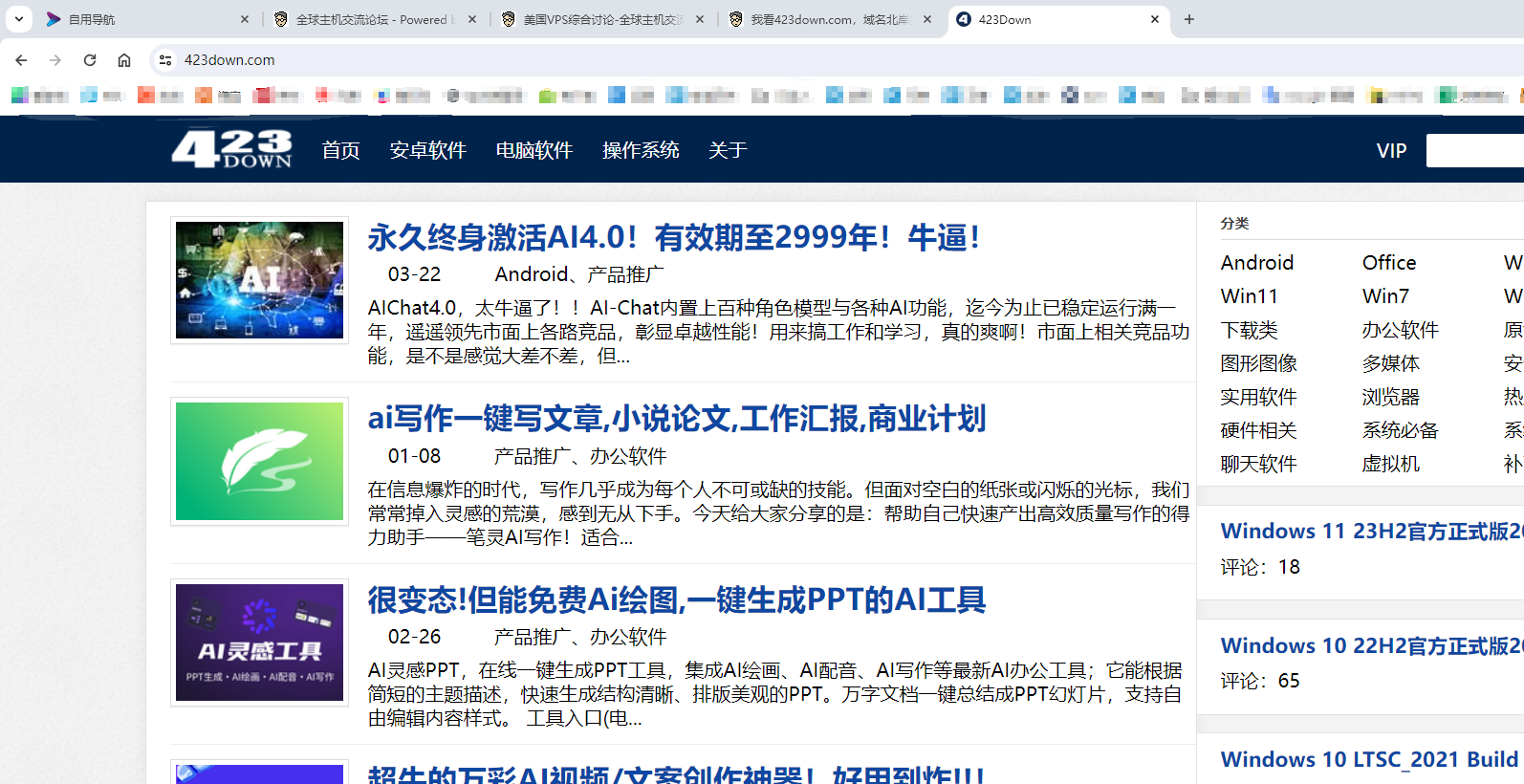
Task: Click the VIP link in header
Action: tap(1391, 150)
